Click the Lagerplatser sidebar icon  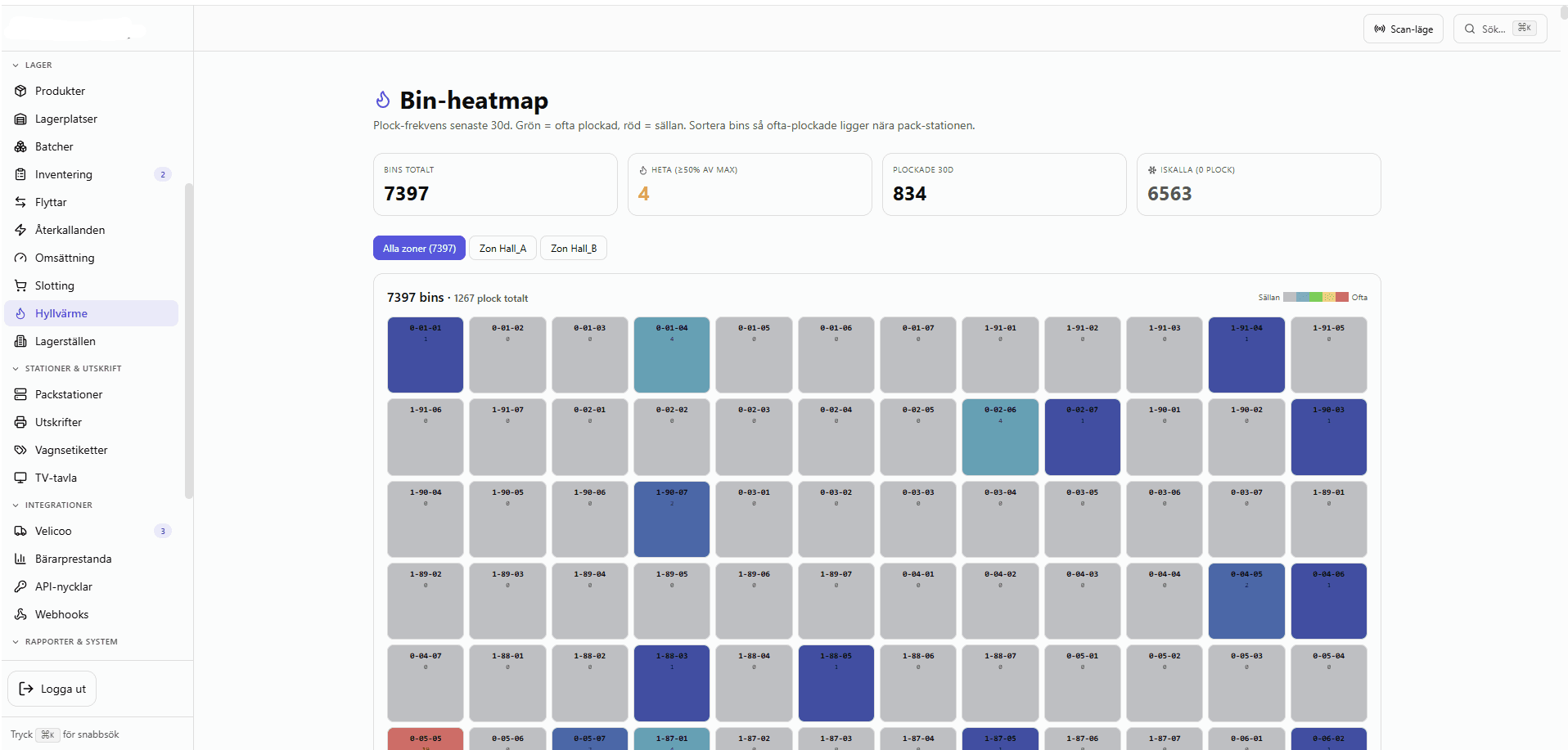pyautogui.click(x=20, y=119)
